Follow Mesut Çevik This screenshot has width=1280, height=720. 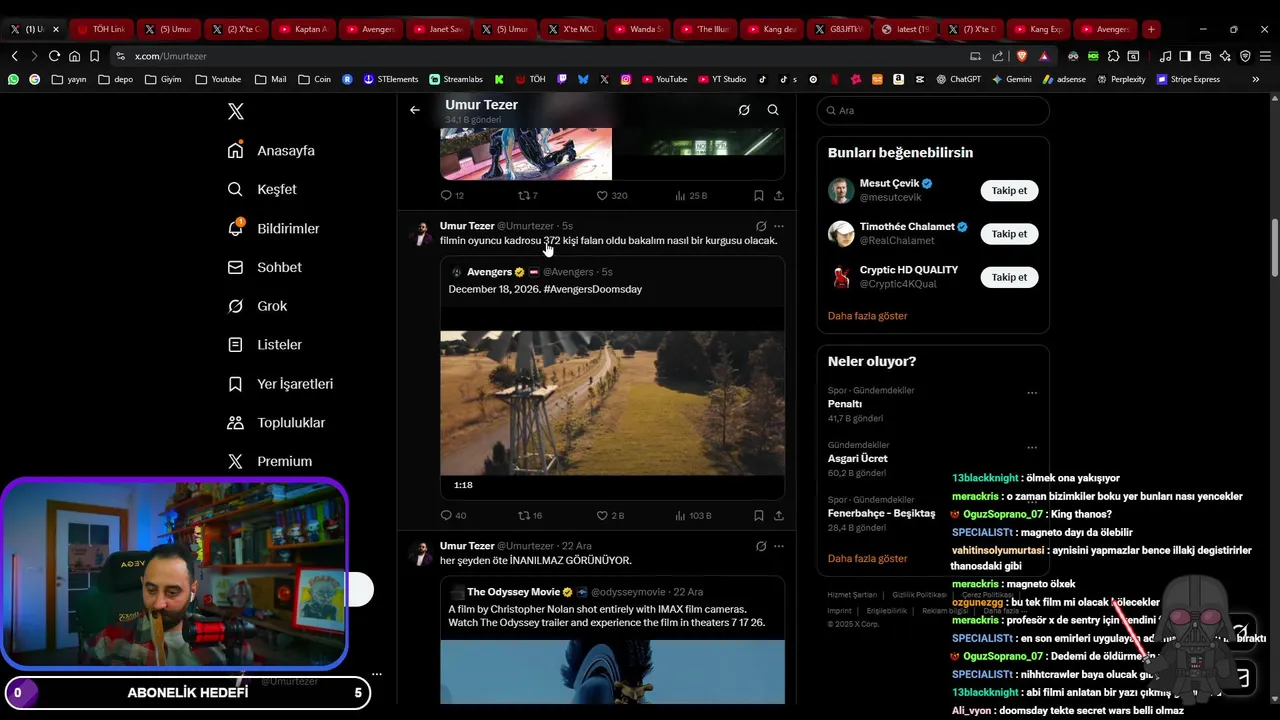(1009, 190)
